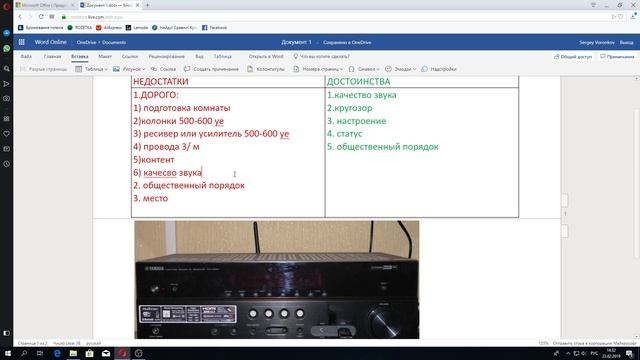The height and width of the screenshot is (360, 640).
Task: Open the Opera sidebar send/flow arrow icon
Action: tap(6, 84)
